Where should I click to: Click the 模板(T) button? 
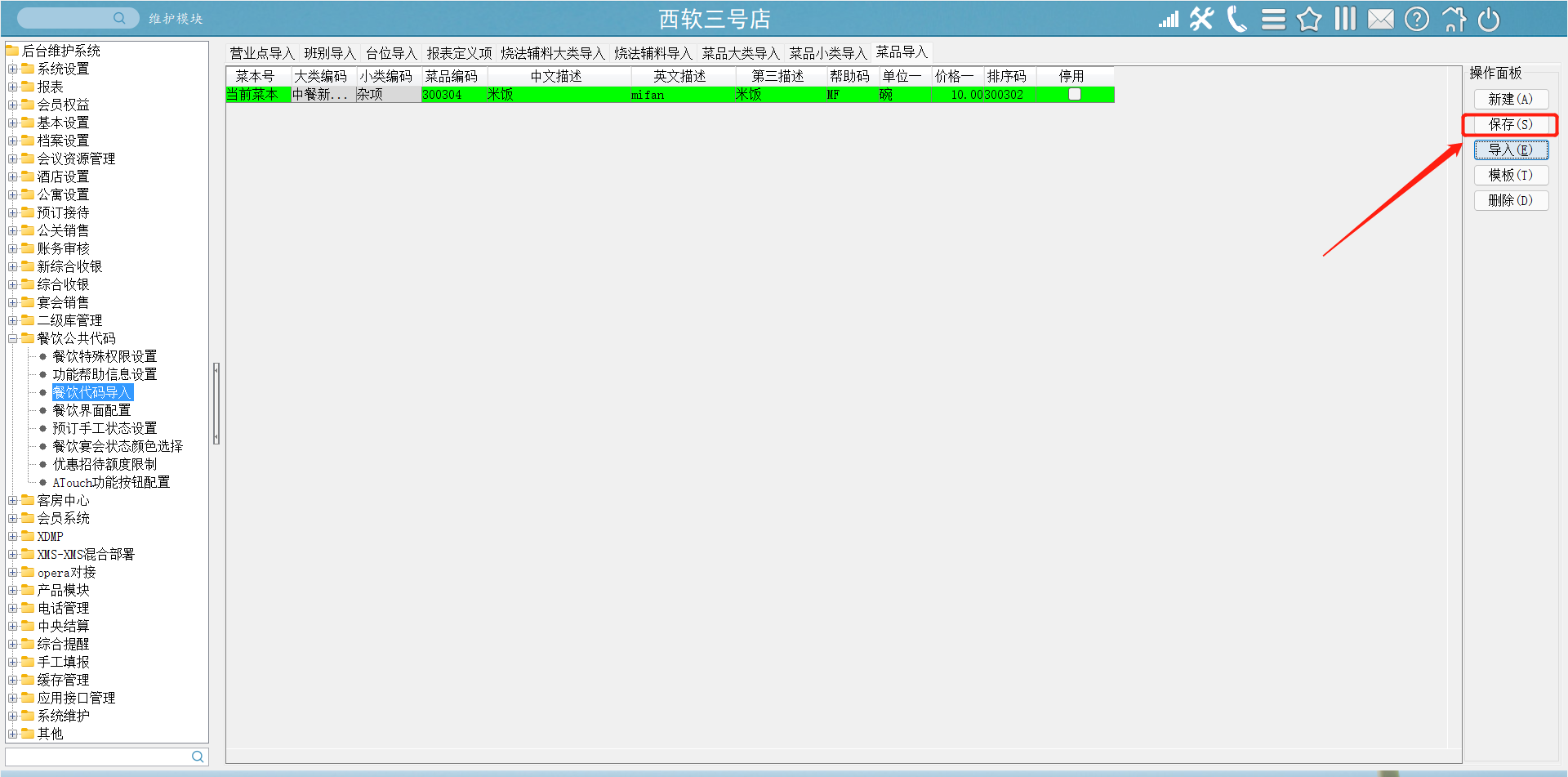point(1510,175)
